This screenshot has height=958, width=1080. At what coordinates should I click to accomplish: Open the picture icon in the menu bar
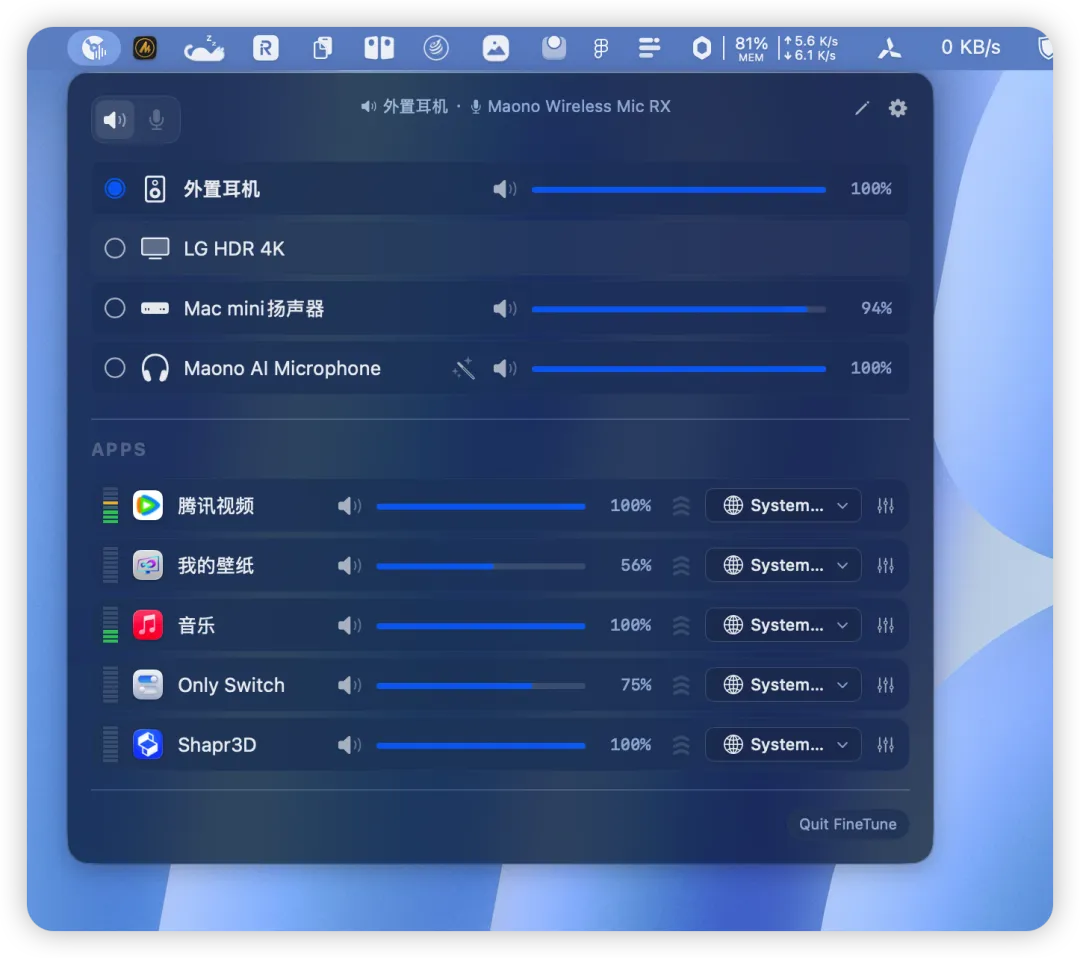click(495, 48)
